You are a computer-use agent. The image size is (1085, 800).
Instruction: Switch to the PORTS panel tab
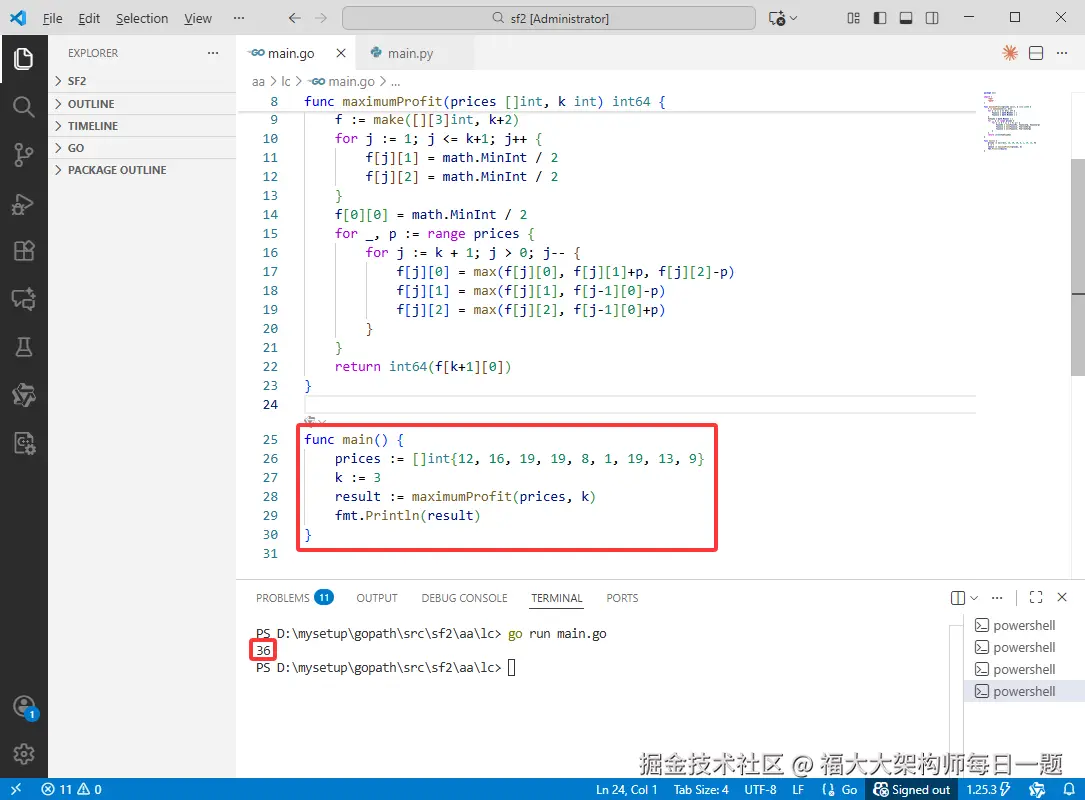(x=622, y=598)
